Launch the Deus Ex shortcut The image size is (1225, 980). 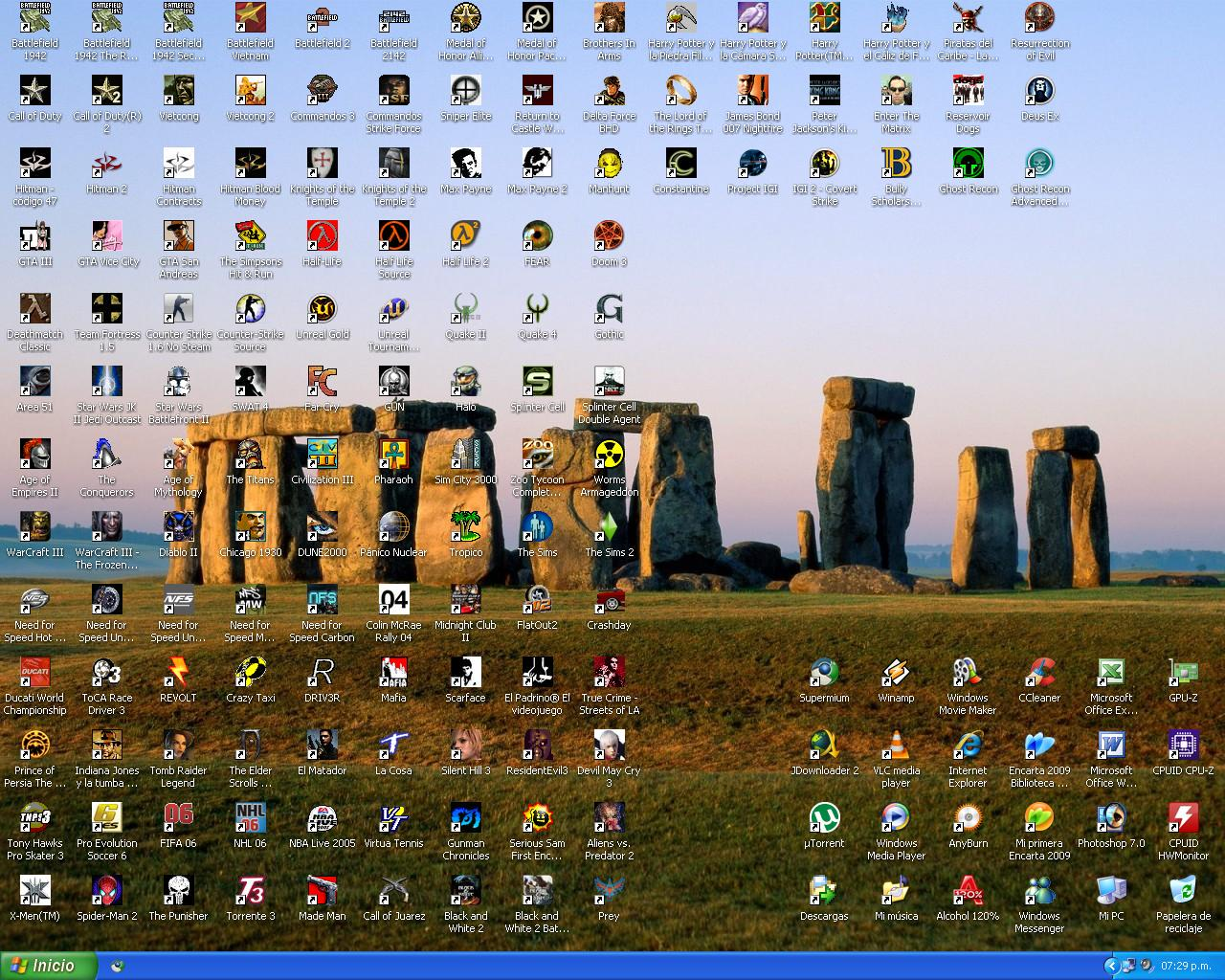[1040, 100]
